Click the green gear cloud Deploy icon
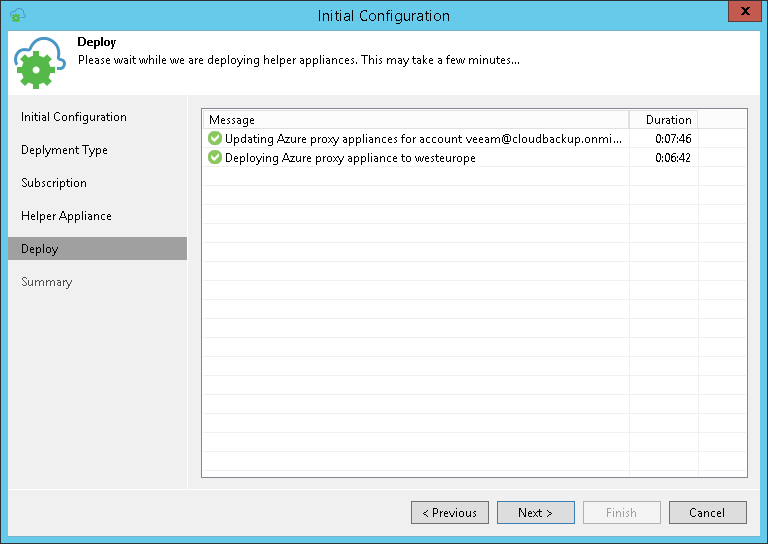Image resolution: width=768 pixels, height=544 pixels. 40,62
